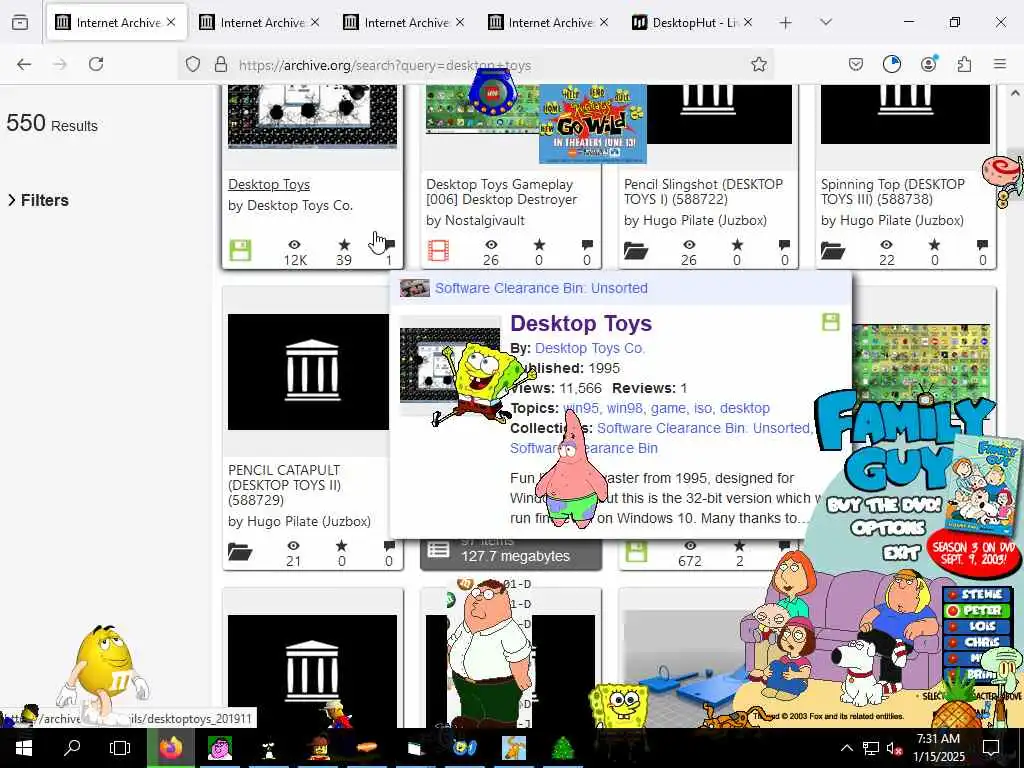Viewport: 1024px width, 768px height.
Task: Click the folder icon on PENCIL CATAPULT card
Action: [240, 552]
